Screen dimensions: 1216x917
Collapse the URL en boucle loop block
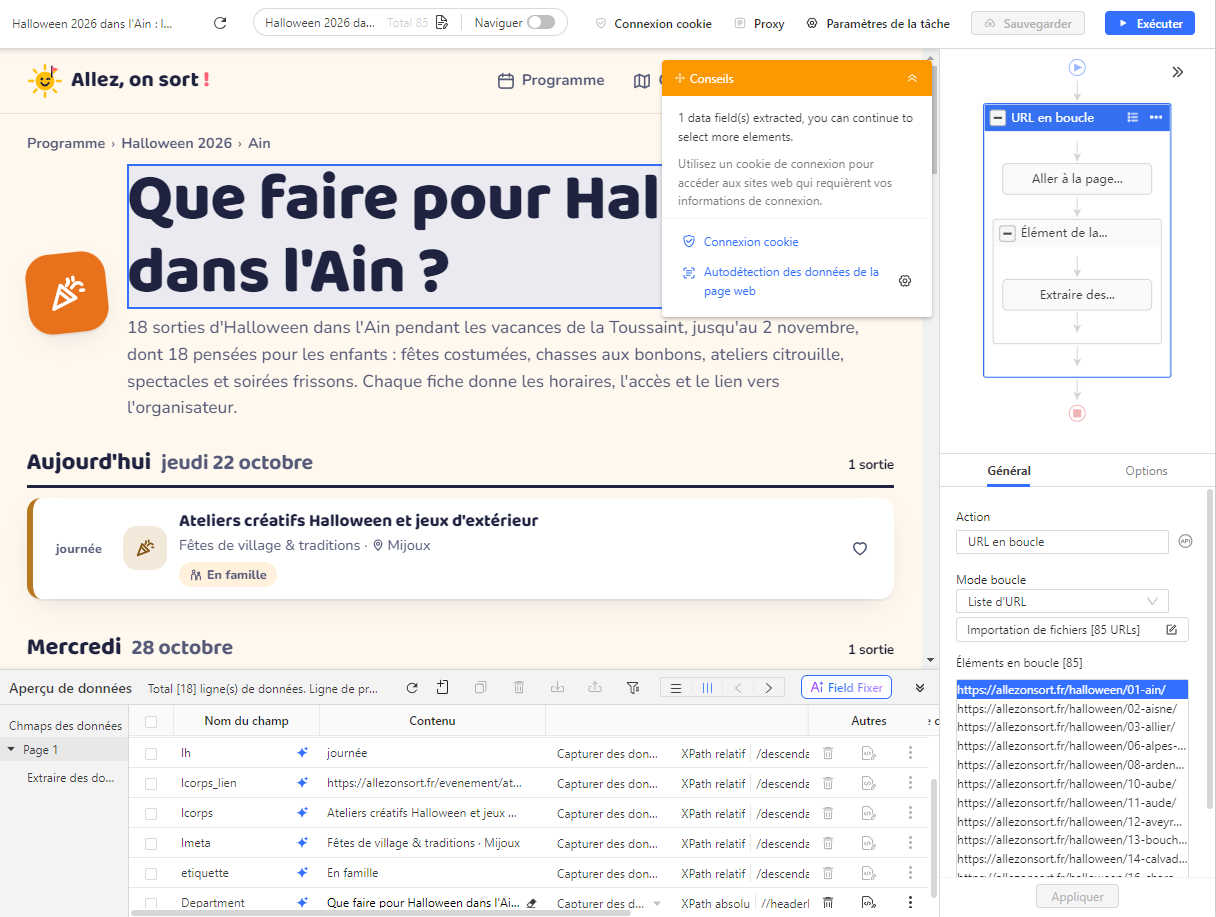(x=998, y=118)
